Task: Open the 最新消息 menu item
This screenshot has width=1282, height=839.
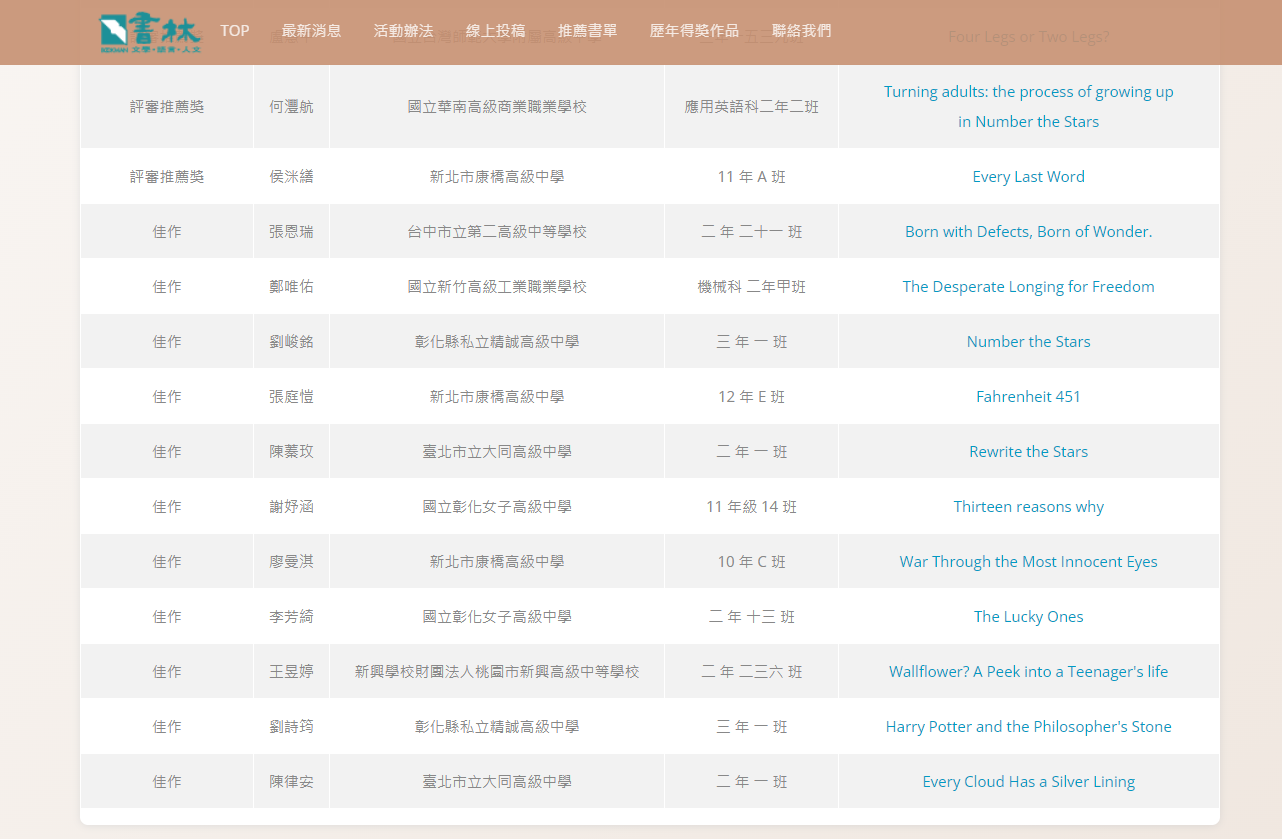Action: point(312,31)
